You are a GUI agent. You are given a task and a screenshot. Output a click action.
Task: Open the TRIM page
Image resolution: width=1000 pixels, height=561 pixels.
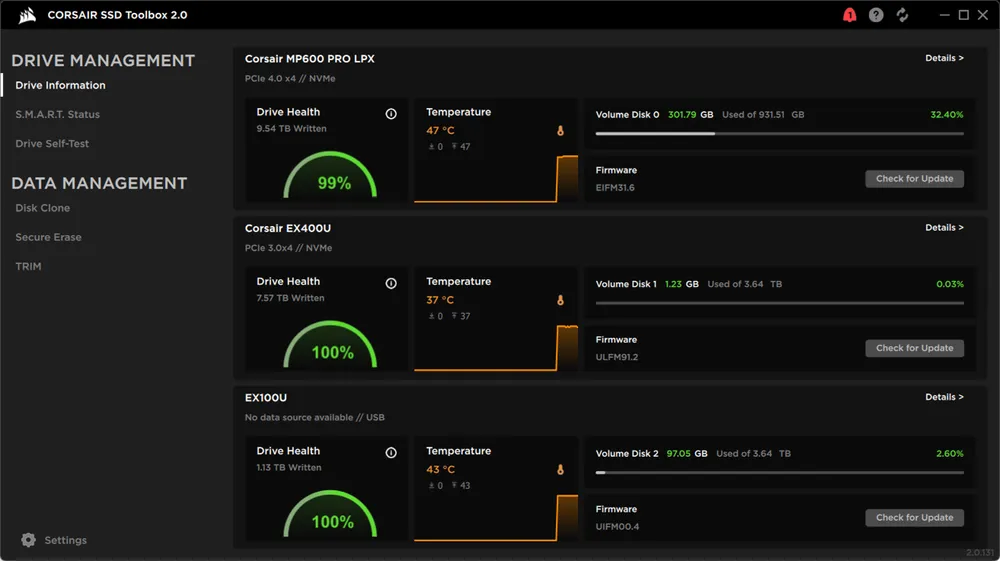[28, 266]
